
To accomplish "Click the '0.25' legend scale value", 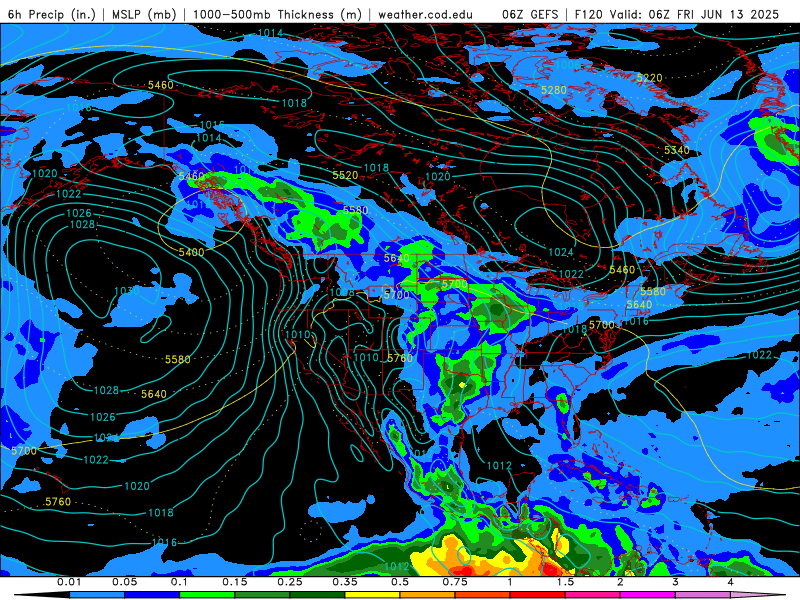I will [x=289, y=582].
